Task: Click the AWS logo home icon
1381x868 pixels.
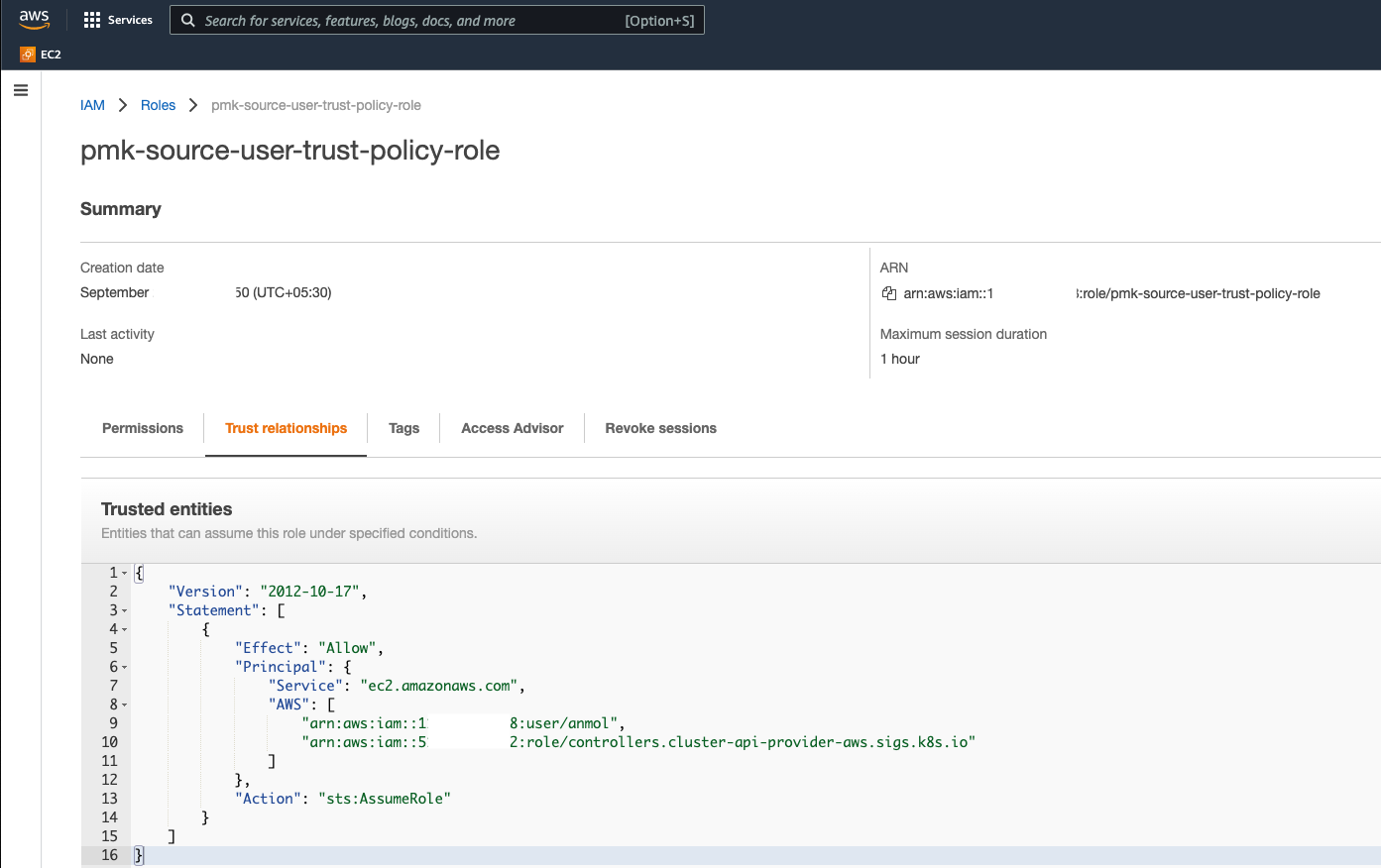Action: (34, 20)
